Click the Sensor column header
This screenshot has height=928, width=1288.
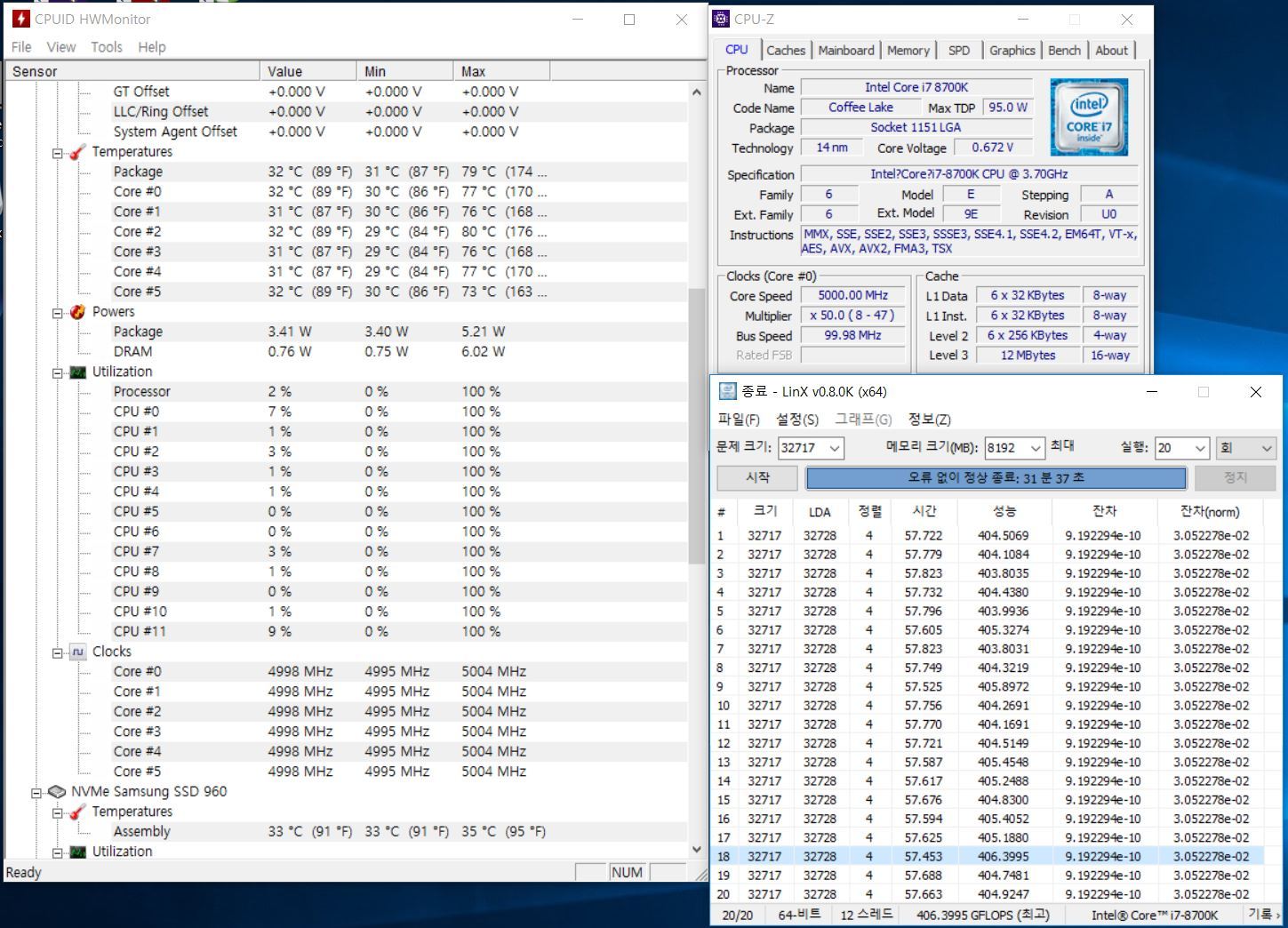[133, 71]
